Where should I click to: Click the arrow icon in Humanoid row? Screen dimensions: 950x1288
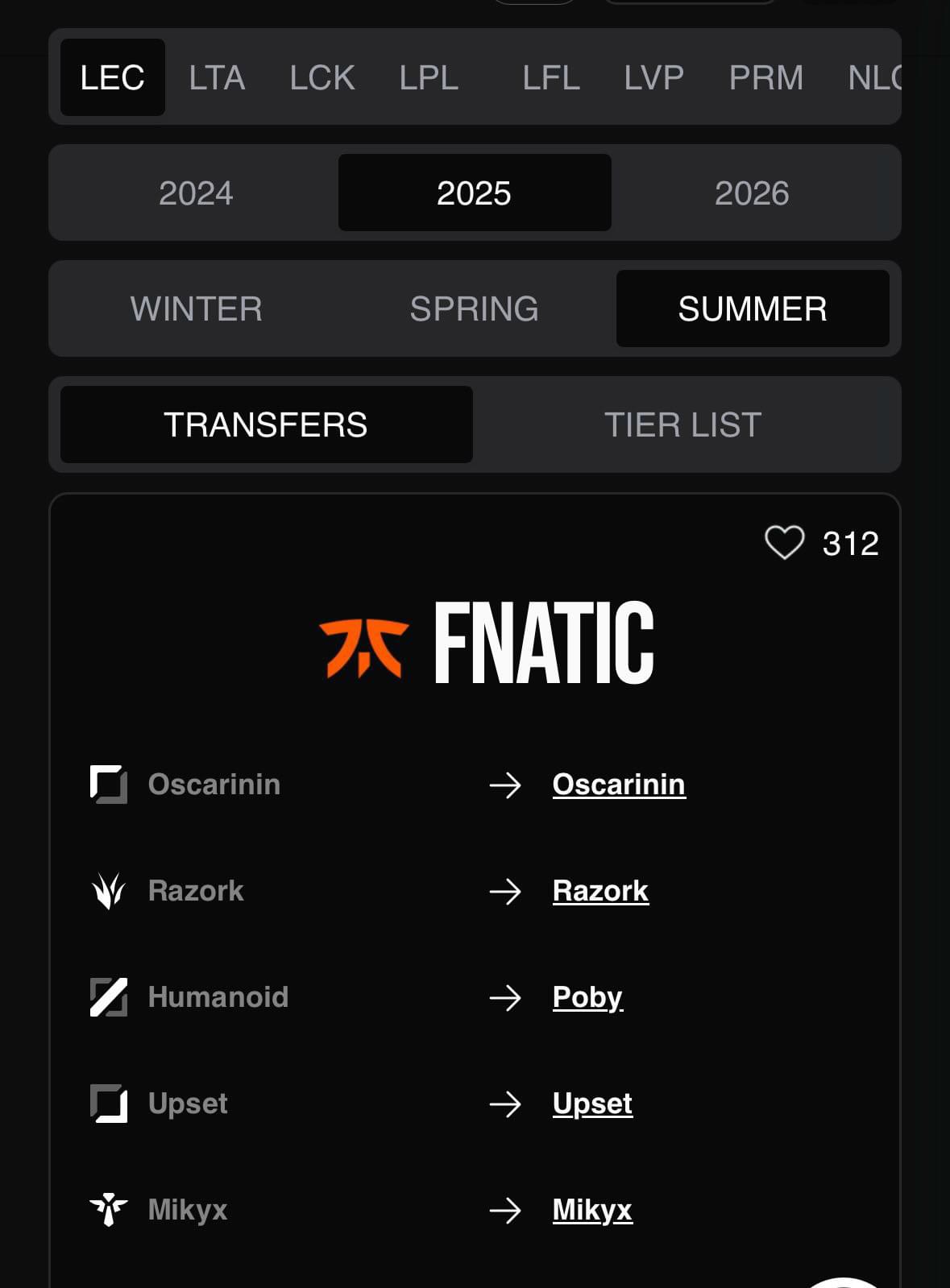coord(505,998)
